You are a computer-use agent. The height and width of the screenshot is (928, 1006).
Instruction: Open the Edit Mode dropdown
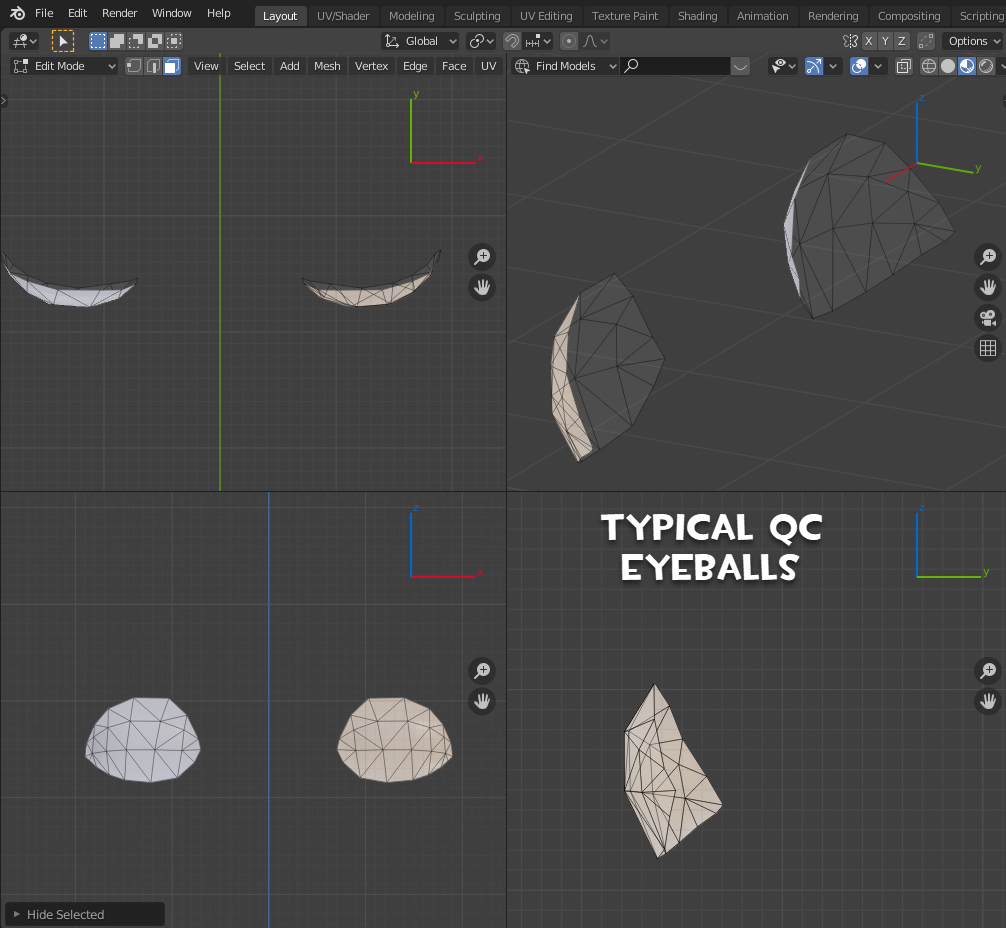(x=65, y=66)
